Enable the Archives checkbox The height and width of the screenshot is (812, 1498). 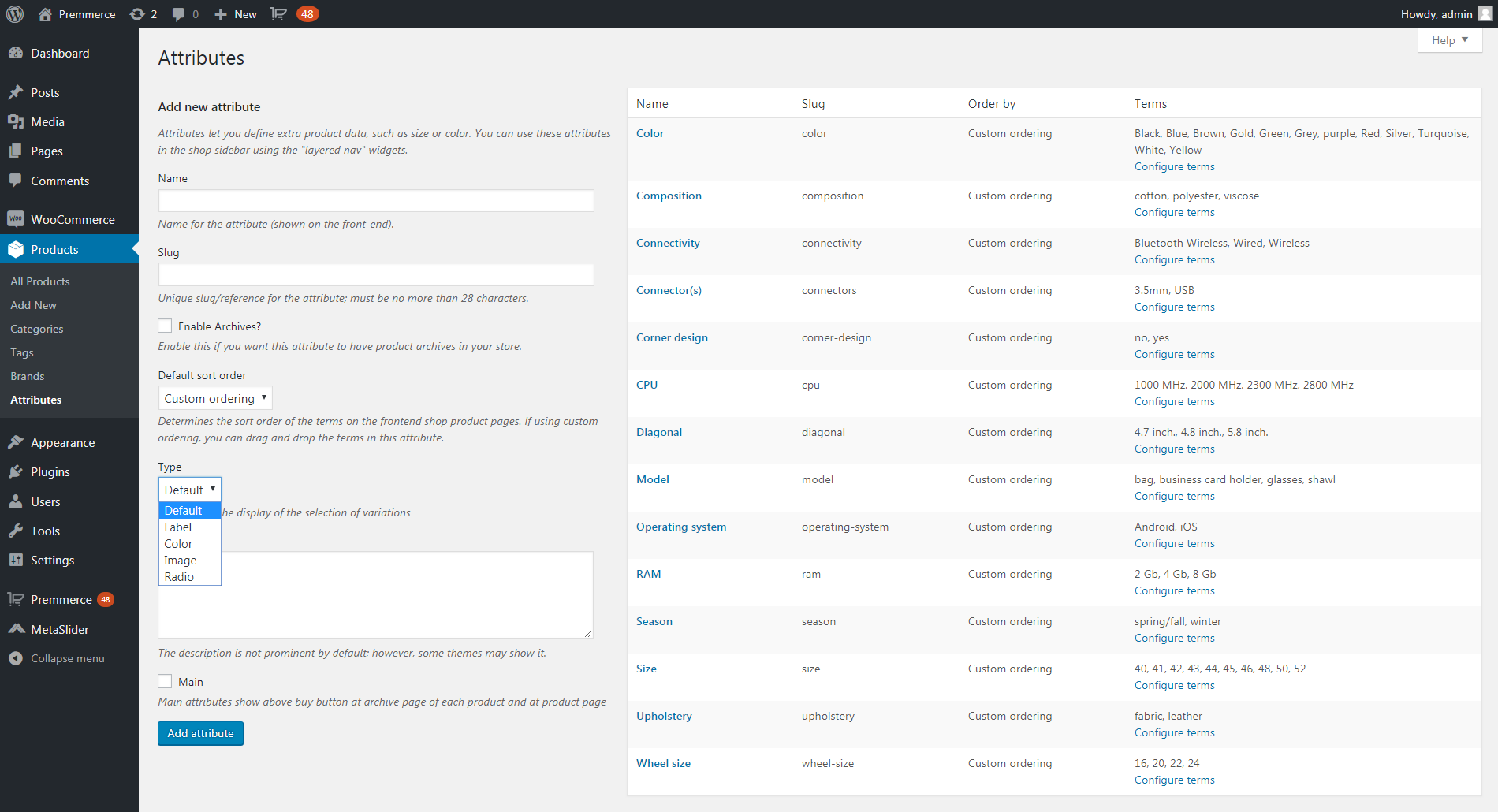(165, 326)
